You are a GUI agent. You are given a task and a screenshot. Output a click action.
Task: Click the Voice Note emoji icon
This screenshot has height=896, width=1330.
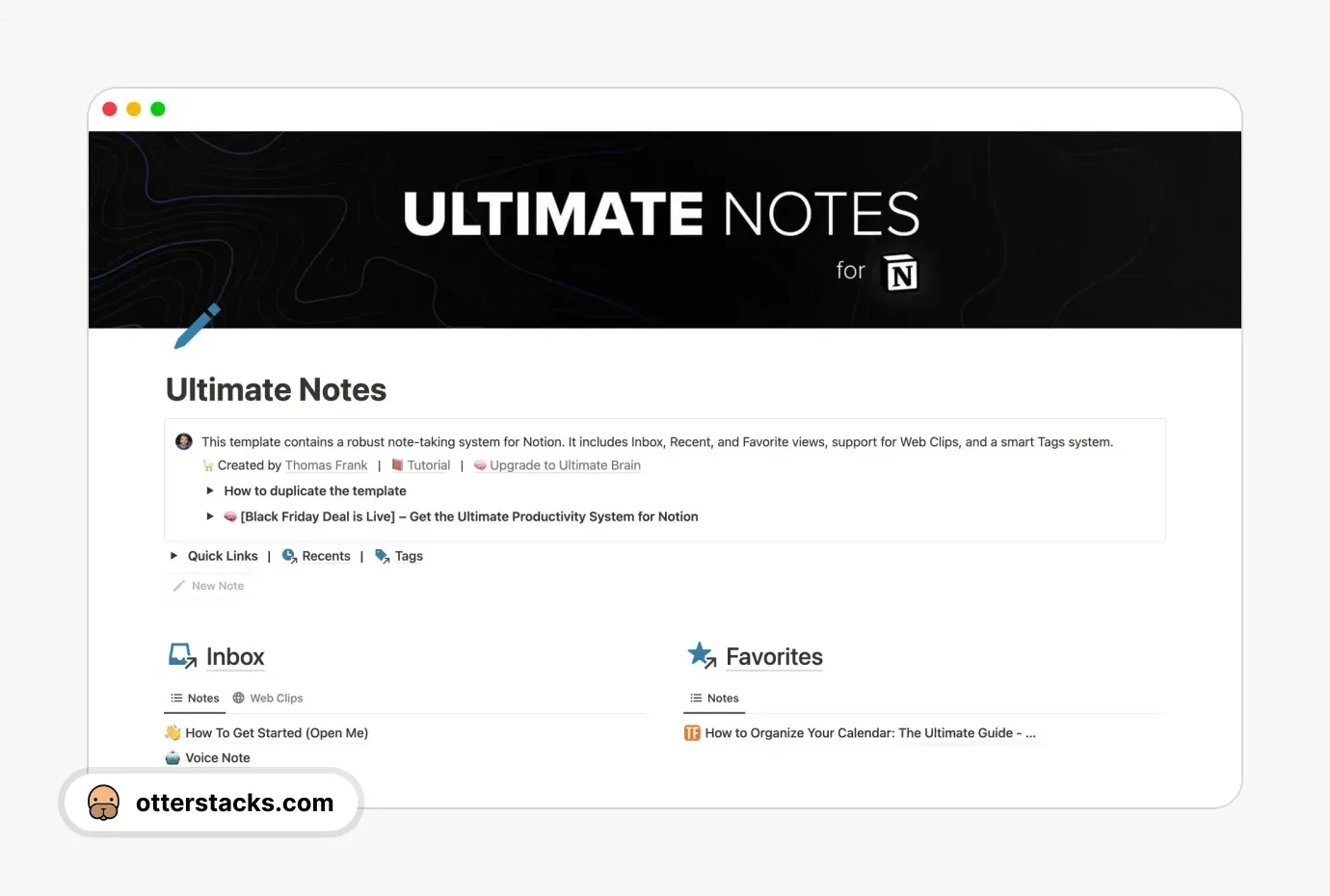[x=173, y=757]
